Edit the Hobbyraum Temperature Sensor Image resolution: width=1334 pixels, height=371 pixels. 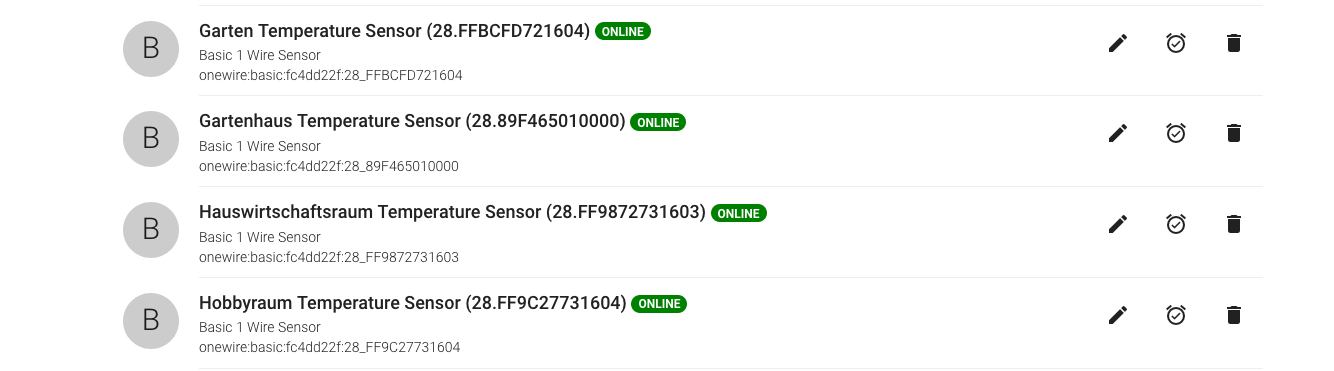pos(1118,315)
